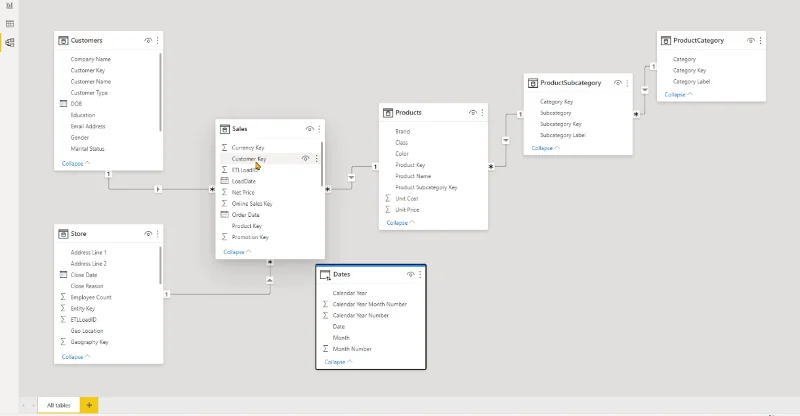Click the Store table header icon
Image resolution: width=800 pixels, height=416 pixels.
pyautogui.click(x=63, y=234)
